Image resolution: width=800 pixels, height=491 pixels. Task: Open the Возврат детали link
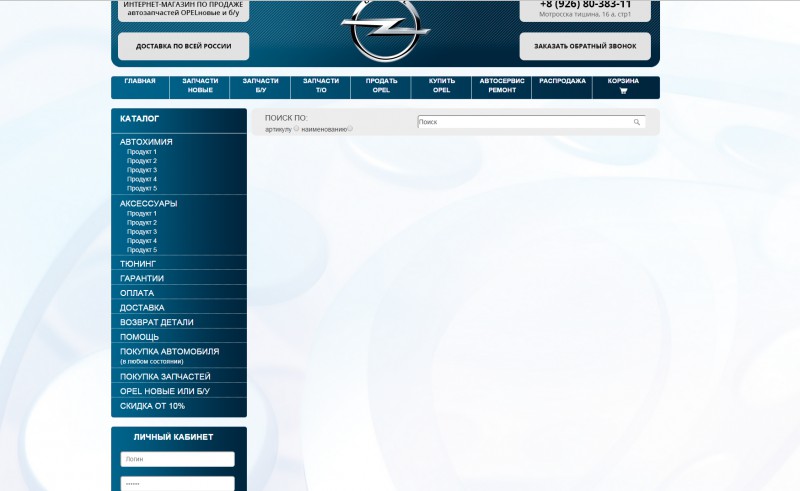pyautogui.click(x=157, y=323)
